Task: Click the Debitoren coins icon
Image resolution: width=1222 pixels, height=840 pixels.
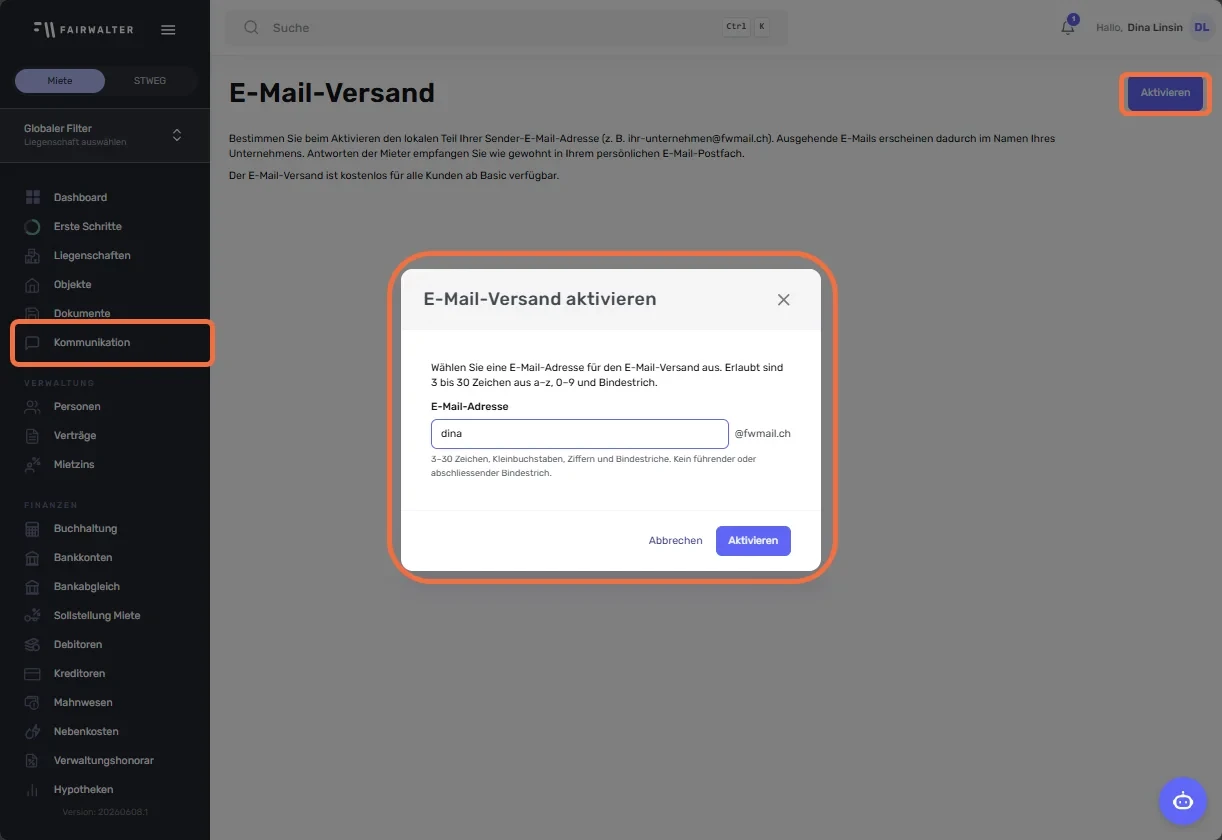Action: click(x=33, y=644)
